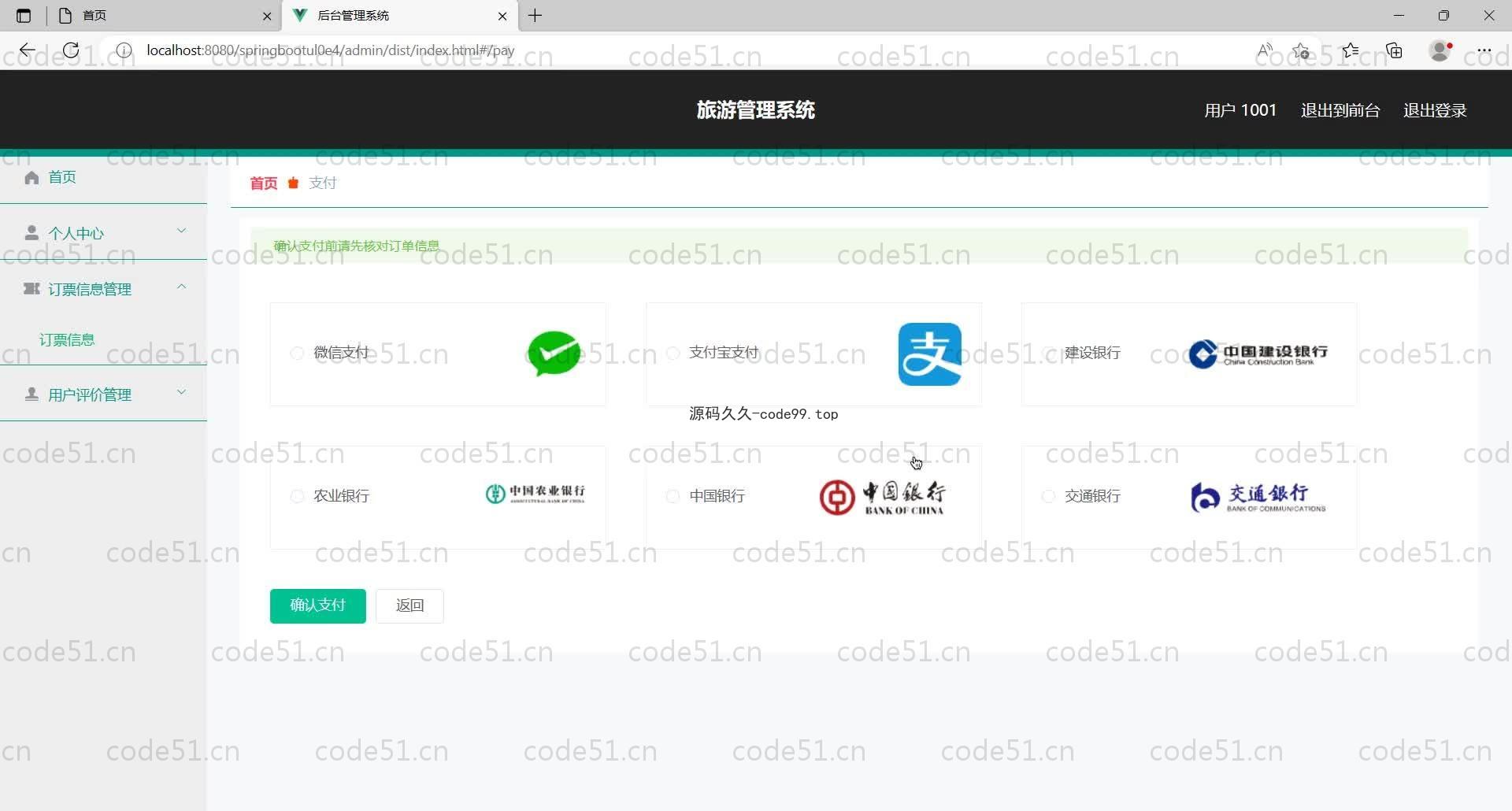This screenshot has height=811, width=1512.
Task: Click the user icon beside 用户评价管理
Action: 31,394
